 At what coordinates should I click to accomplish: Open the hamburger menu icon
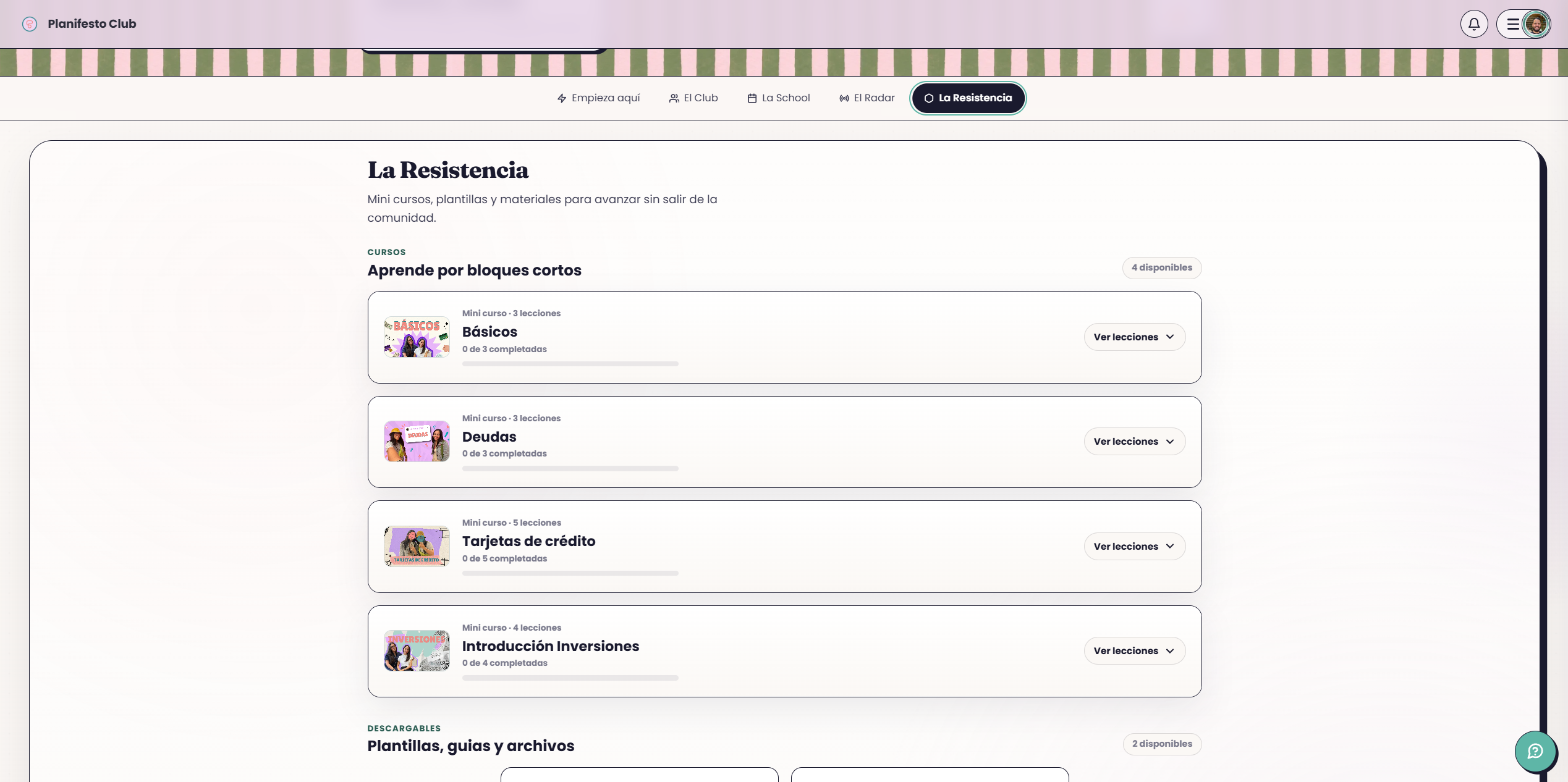point(1513,24)
